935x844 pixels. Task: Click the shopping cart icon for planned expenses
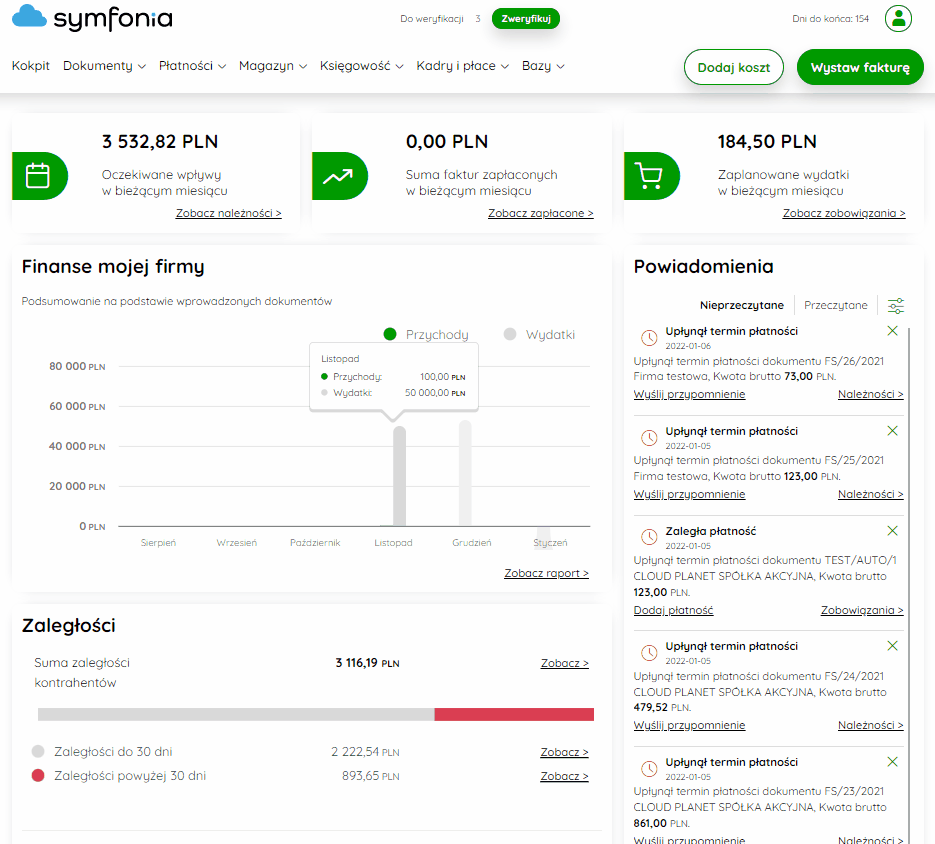[x=651, y=176]
